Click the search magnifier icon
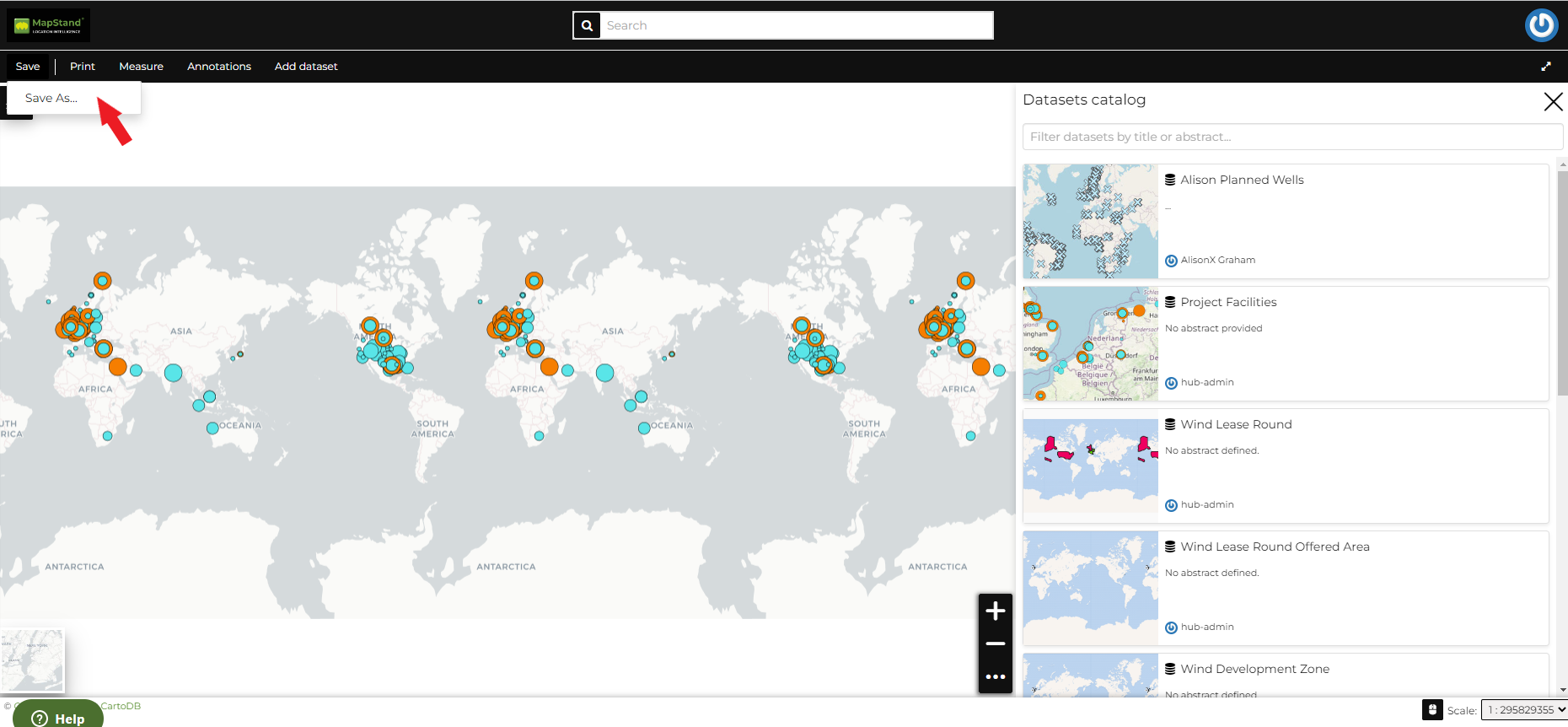 [587, 25]
